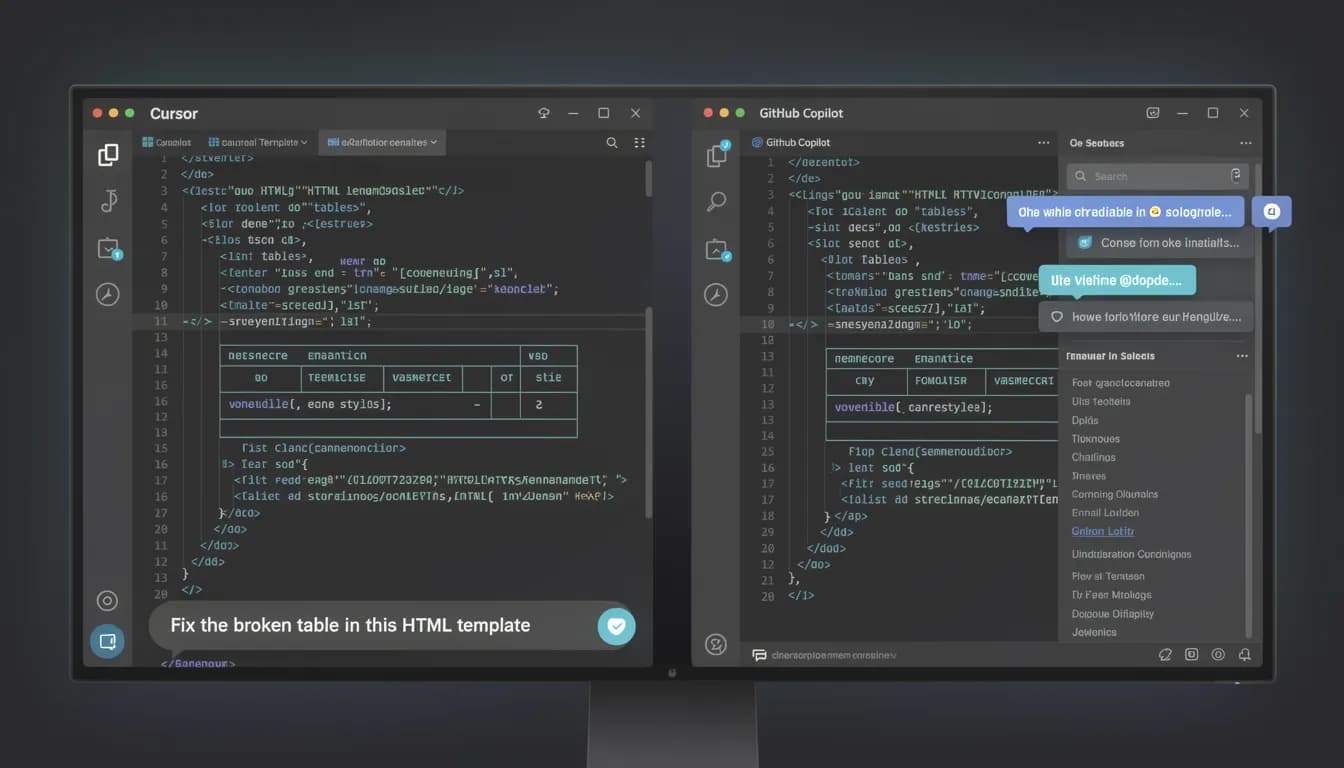The height and width of the screenshot is (768, 1344).
Task: Click the cloud icon in Cursor title bar
Action: coord(544,113)
